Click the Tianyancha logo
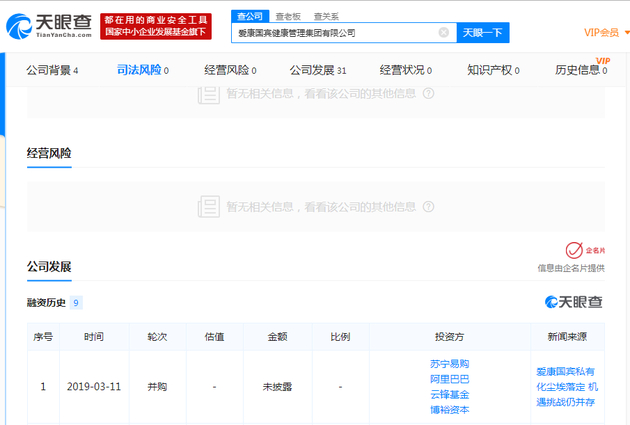The image size is (630, 425). [49, 24]
